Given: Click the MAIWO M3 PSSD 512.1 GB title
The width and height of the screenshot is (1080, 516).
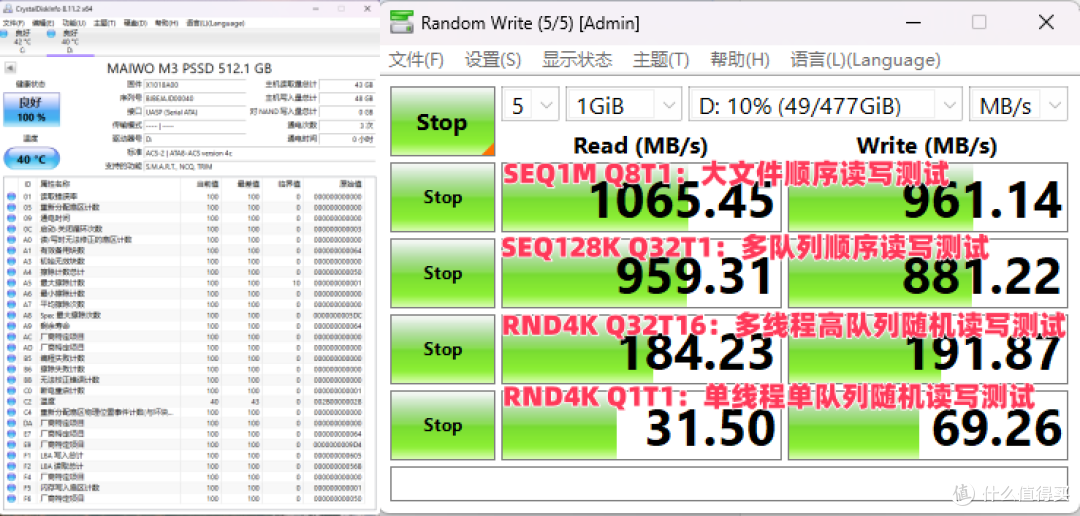Looking at the screenshot, I should coord(189,68).
